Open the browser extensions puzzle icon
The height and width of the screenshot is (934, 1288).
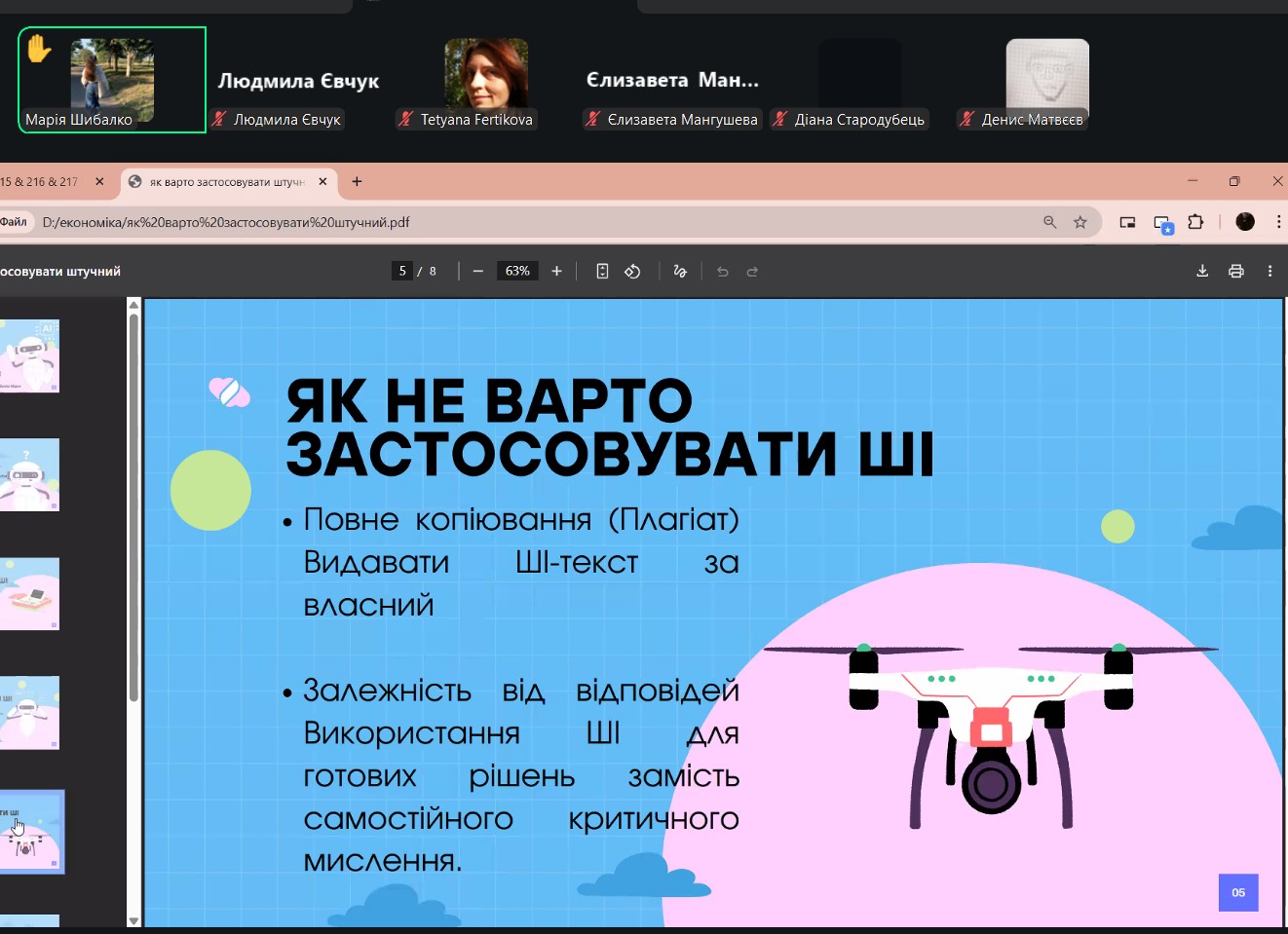point(1195,222)
